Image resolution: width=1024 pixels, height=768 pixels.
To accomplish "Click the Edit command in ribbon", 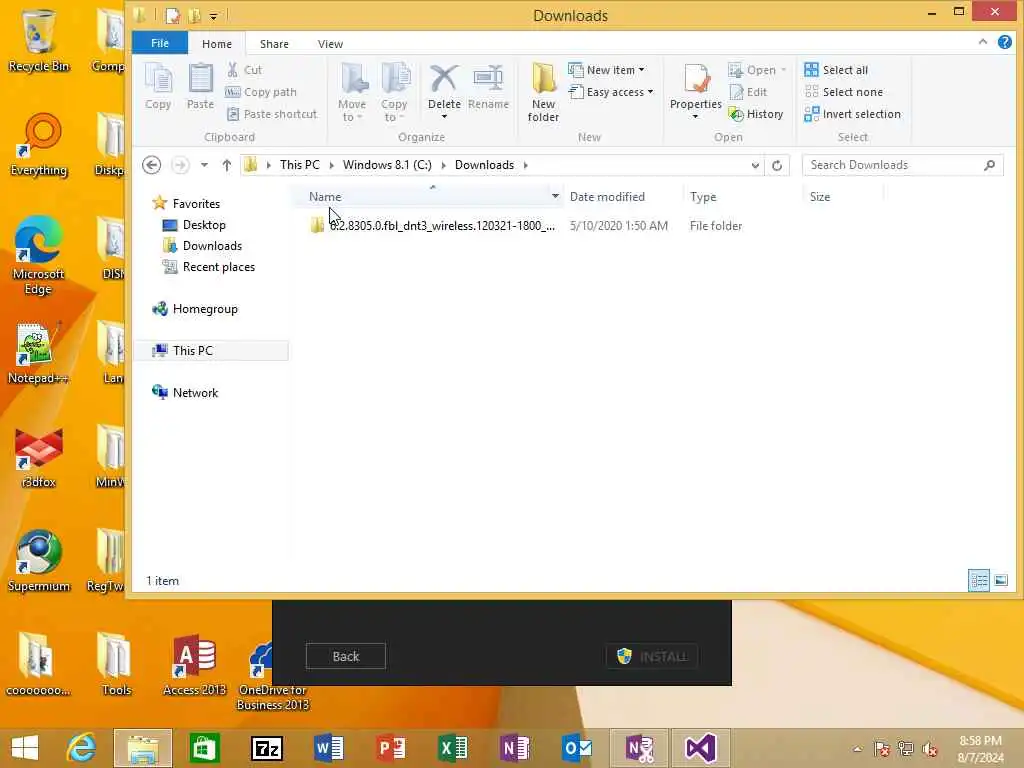I will pyautogui.click(x=748, y=92).
